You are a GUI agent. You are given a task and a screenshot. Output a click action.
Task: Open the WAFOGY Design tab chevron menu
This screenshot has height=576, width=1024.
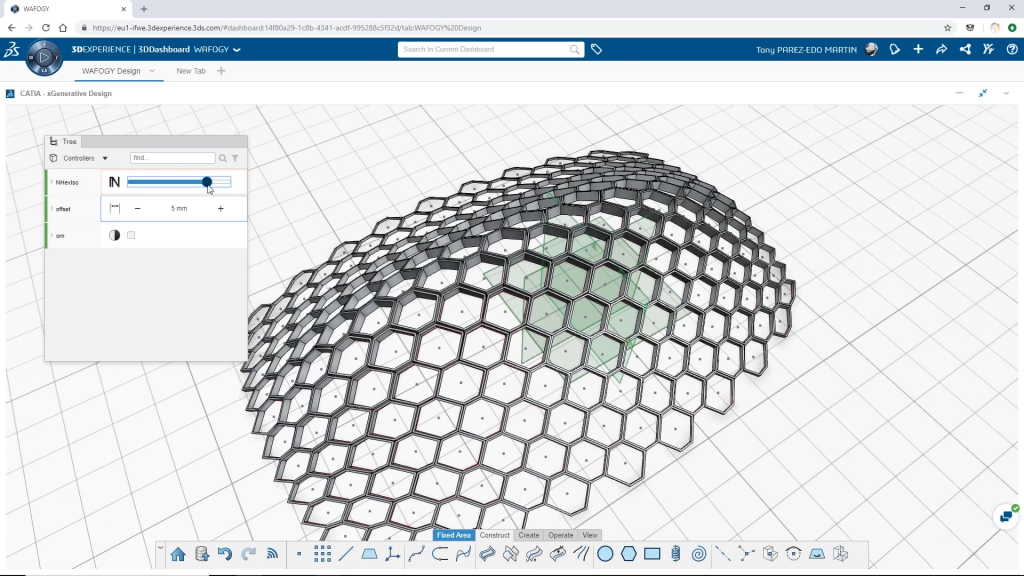152,71
